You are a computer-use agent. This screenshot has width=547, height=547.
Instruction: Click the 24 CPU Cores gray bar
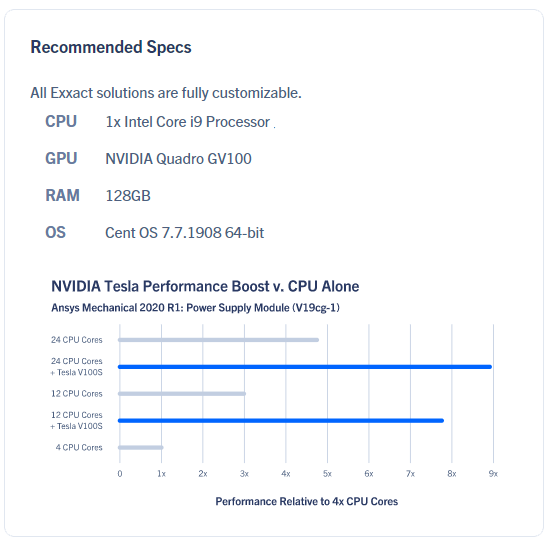coord(218,340)
